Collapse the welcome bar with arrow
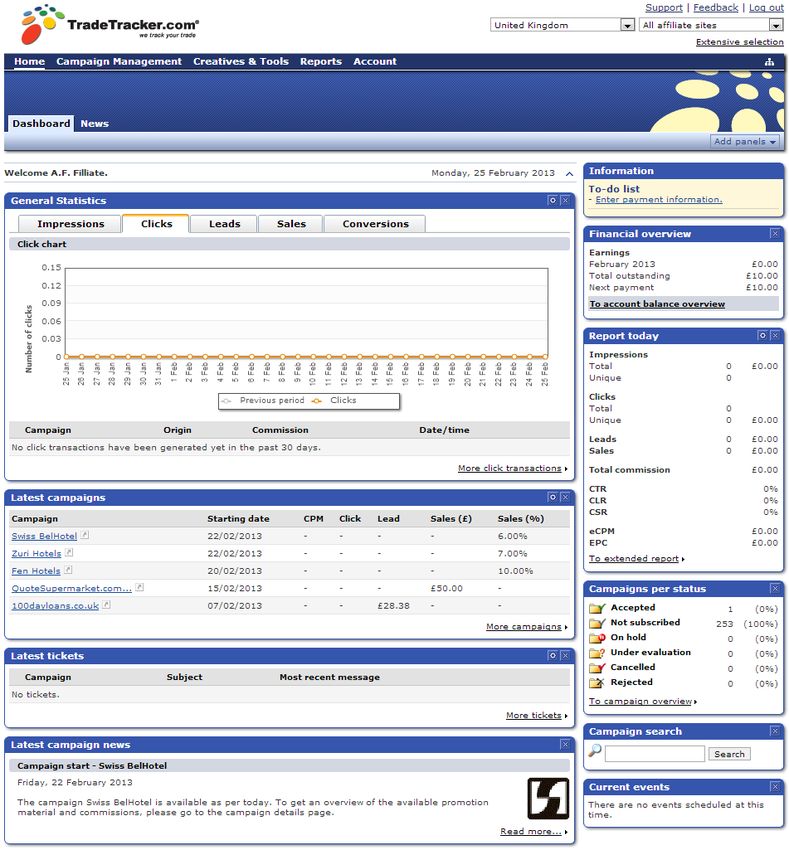 pos(569,174)
